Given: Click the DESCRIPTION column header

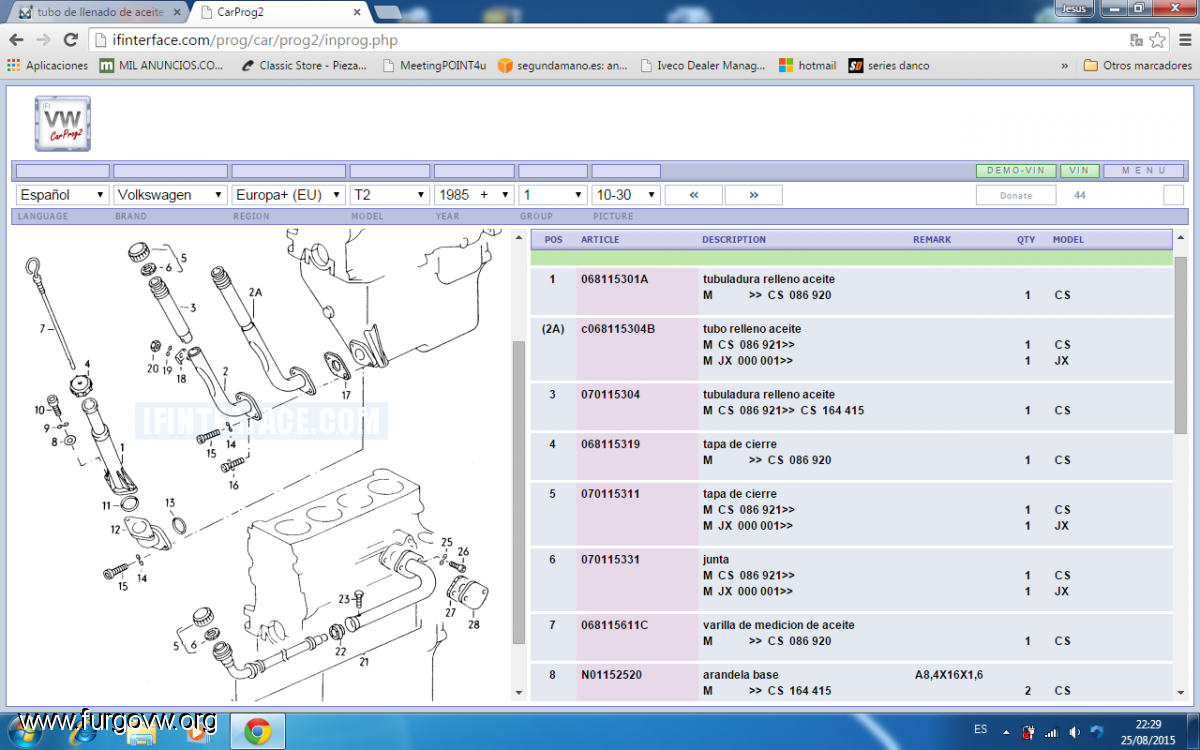Looking at the screenshot, I should pyautogui.click(x=734, y=240).
